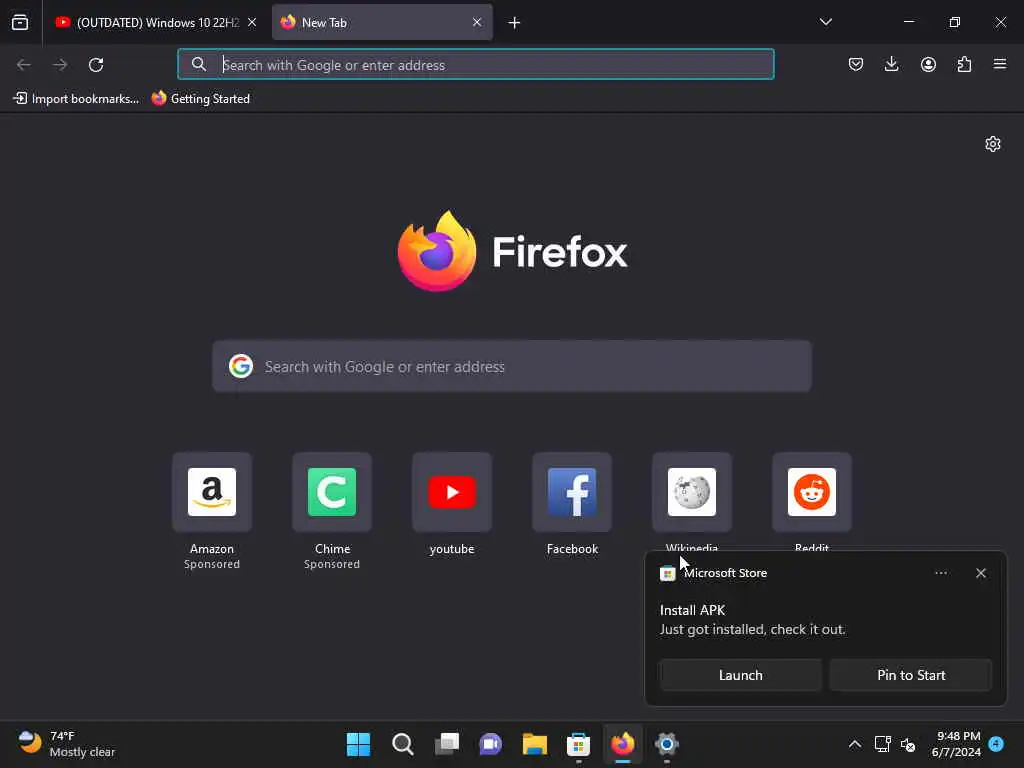Open the notification center badge
The height and width of the screenshot is (768, 1024).
[996, 743]
